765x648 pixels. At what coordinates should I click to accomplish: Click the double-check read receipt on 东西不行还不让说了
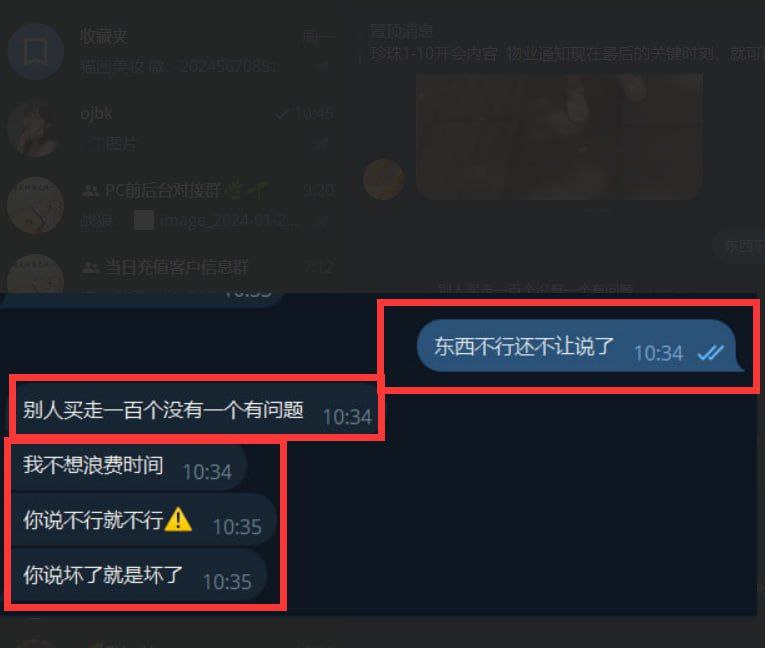click(x=710, y=352)
